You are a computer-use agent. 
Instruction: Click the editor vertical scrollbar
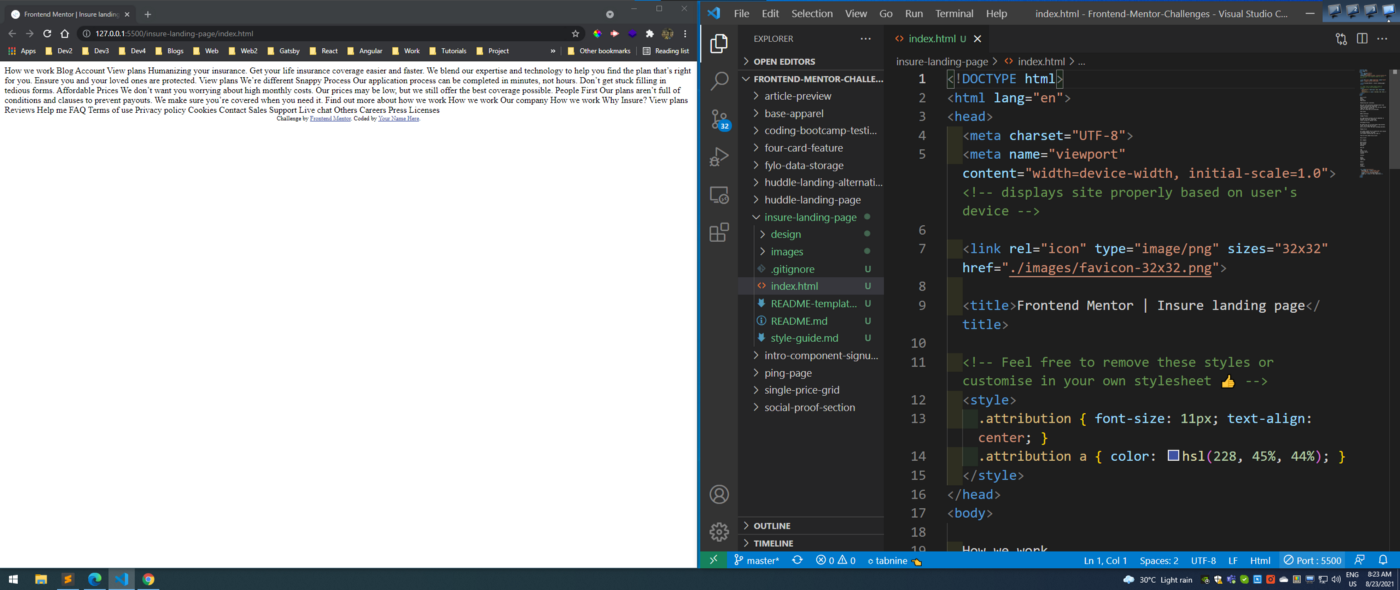[1394, 118]
